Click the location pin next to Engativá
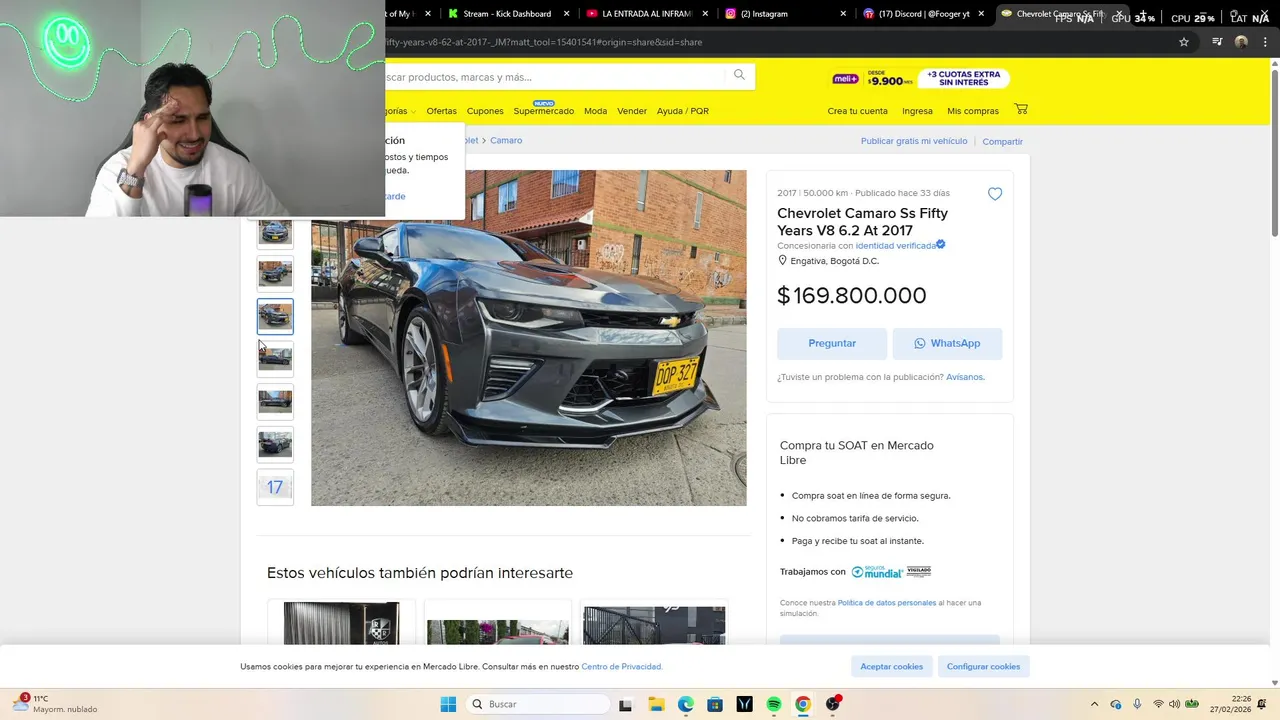This screenshot has width=1280, height=720. pyautogui.click(x=783, y=260)
